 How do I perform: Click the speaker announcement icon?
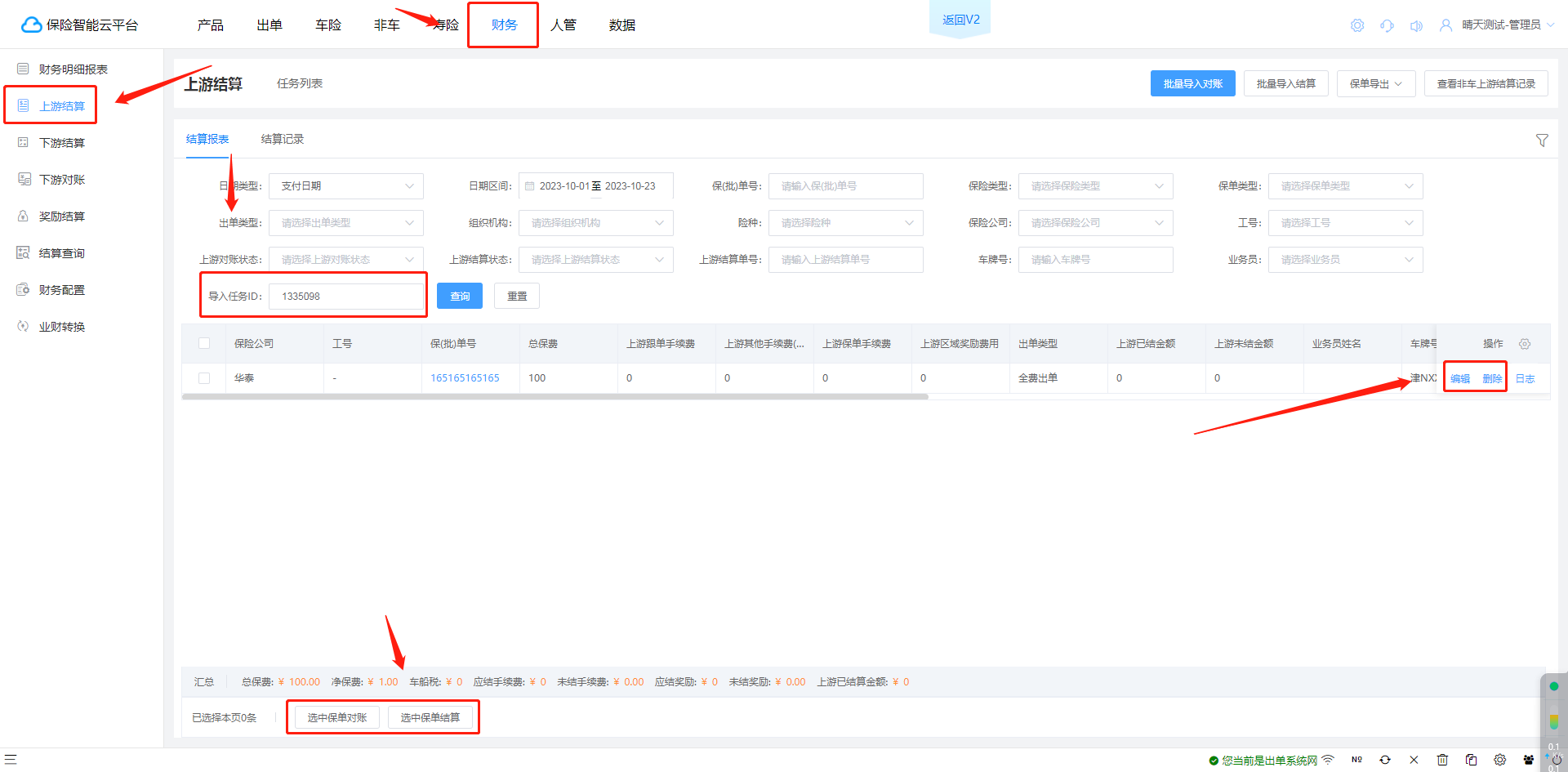coord(1416,25)
